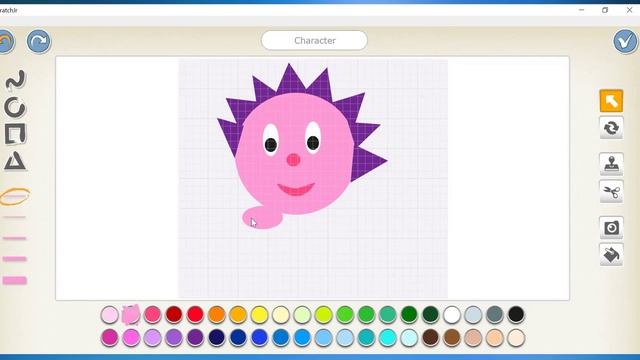Pick the dark purple color swatch
Screen dimensions: 640x360
pyautogui.click(x=195, y=338)
